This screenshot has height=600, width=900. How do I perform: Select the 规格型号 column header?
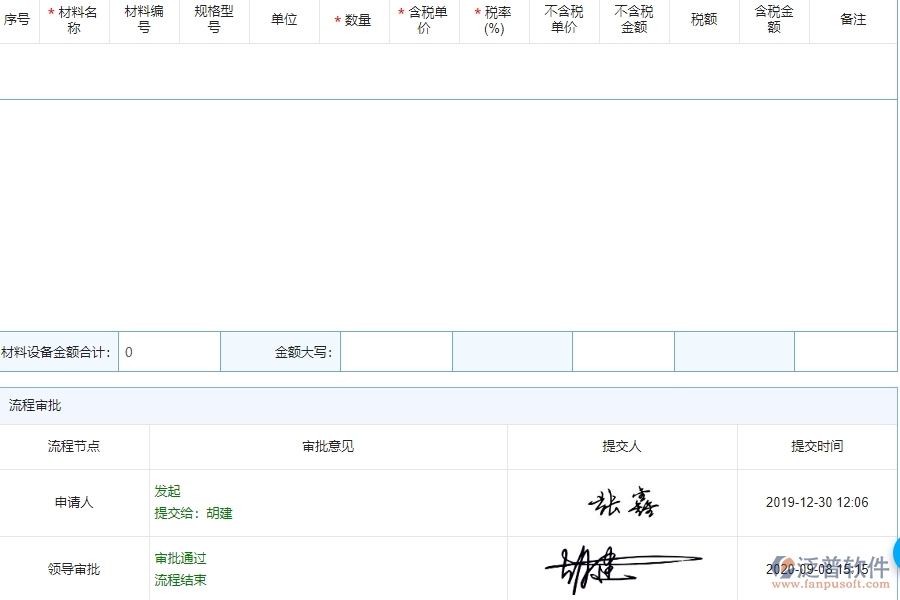pos(214,19)
